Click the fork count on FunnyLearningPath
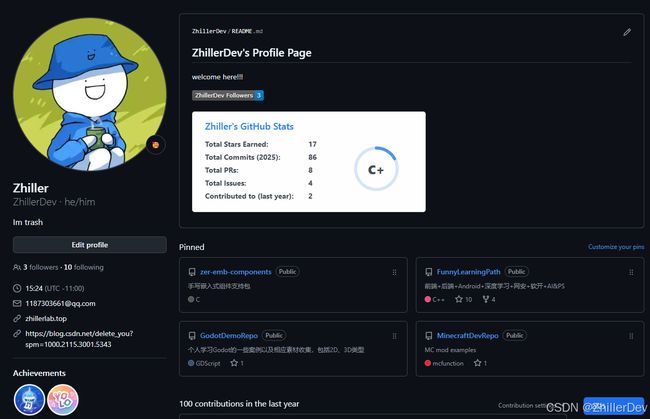This screenshot has width=650, height=419. click(x=489, y=299)
